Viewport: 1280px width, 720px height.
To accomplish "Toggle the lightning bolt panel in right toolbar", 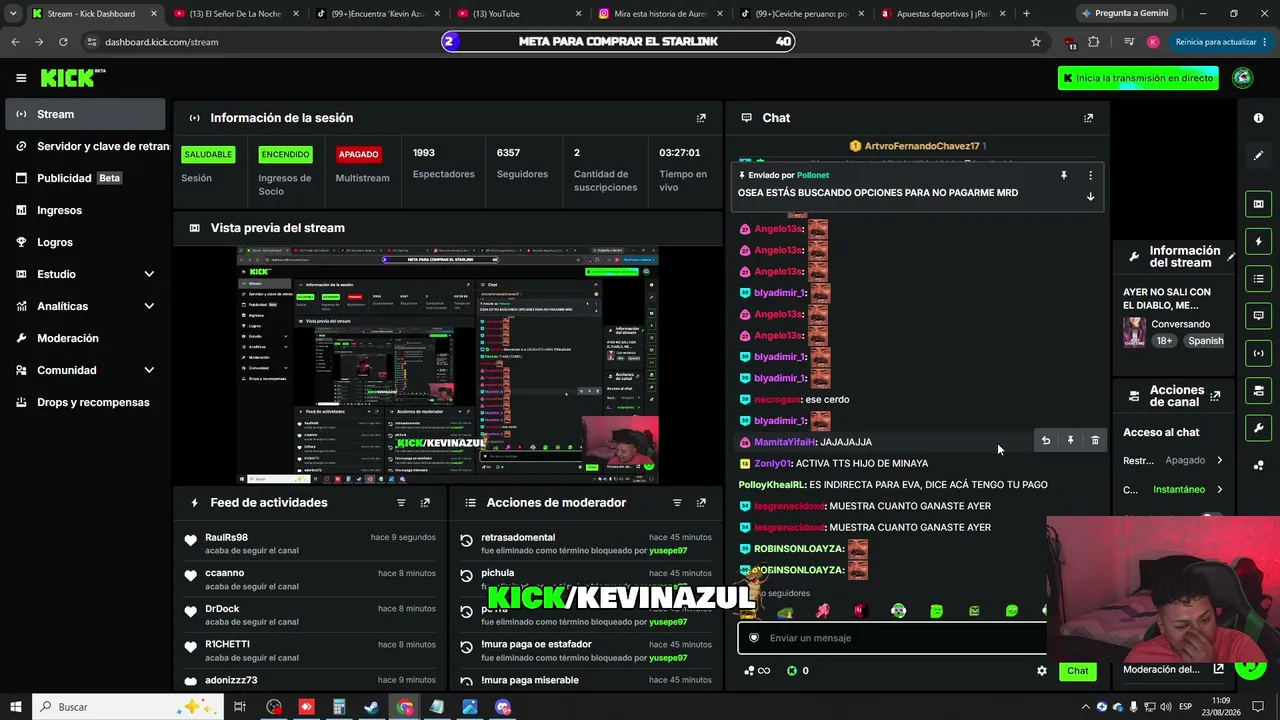I will [x=1258, y=242].
